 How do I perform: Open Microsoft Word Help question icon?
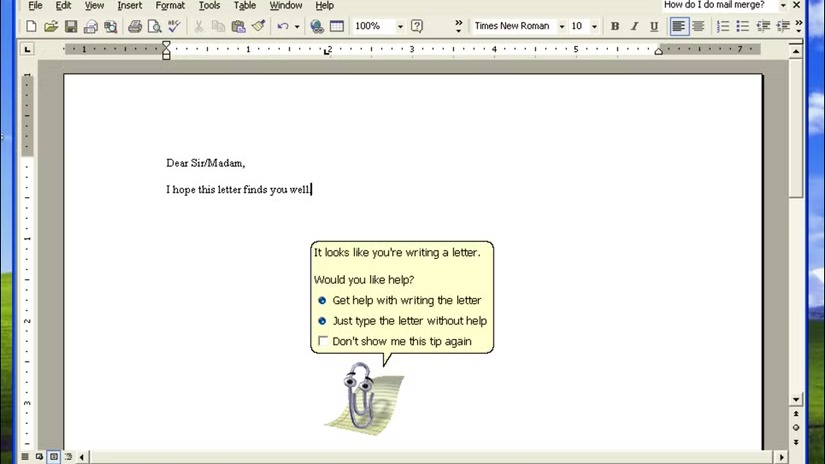417,26
